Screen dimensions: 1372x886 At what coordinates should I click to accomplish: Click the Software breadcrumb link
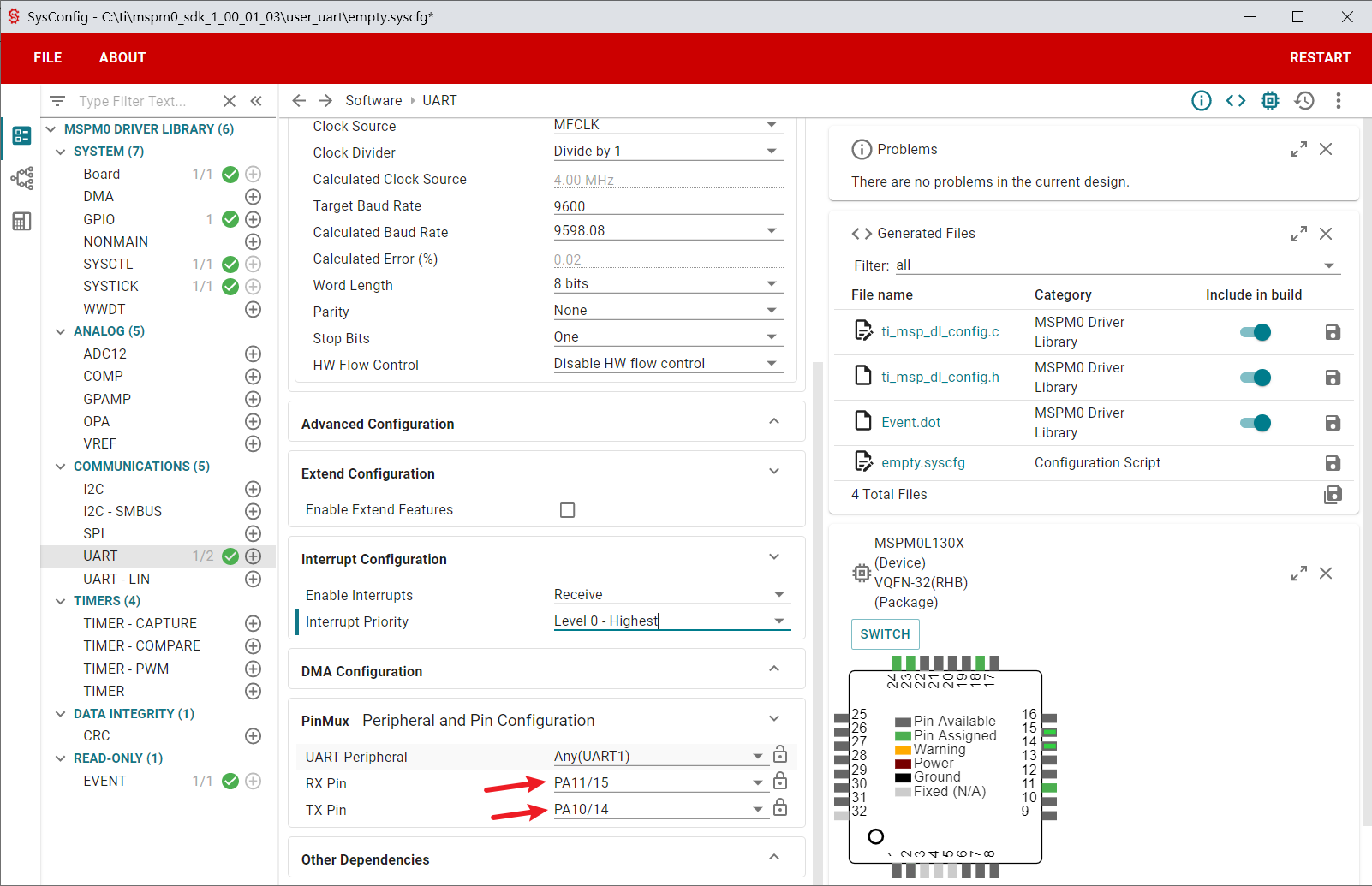pos(373,101)
